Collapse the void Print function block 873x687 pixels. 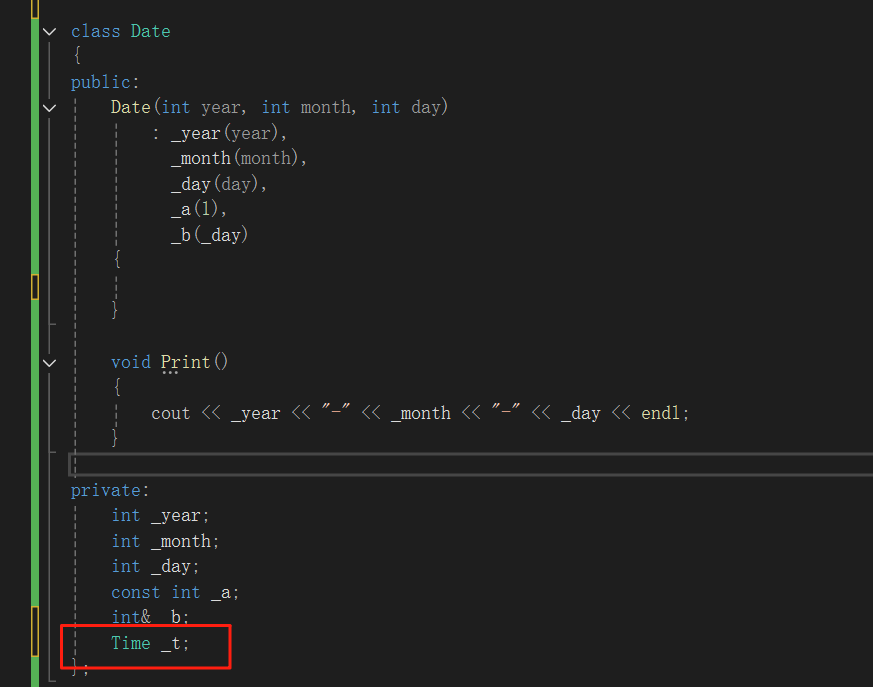[50, 363]
